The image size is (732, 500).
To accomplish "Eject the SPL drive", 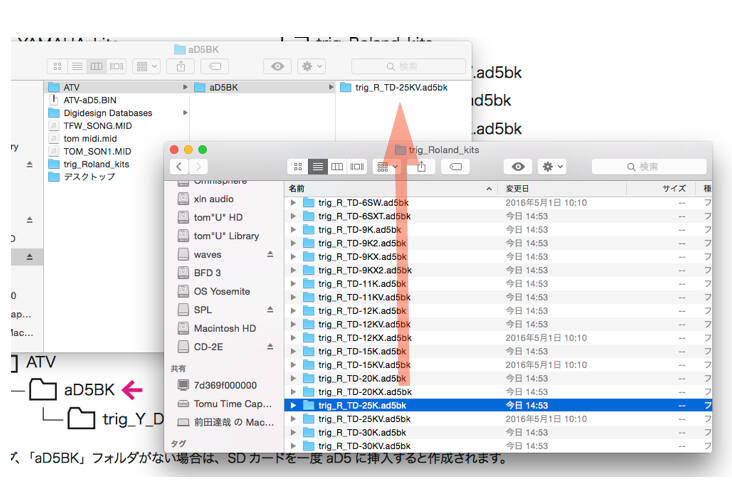I will pos(270,310).
